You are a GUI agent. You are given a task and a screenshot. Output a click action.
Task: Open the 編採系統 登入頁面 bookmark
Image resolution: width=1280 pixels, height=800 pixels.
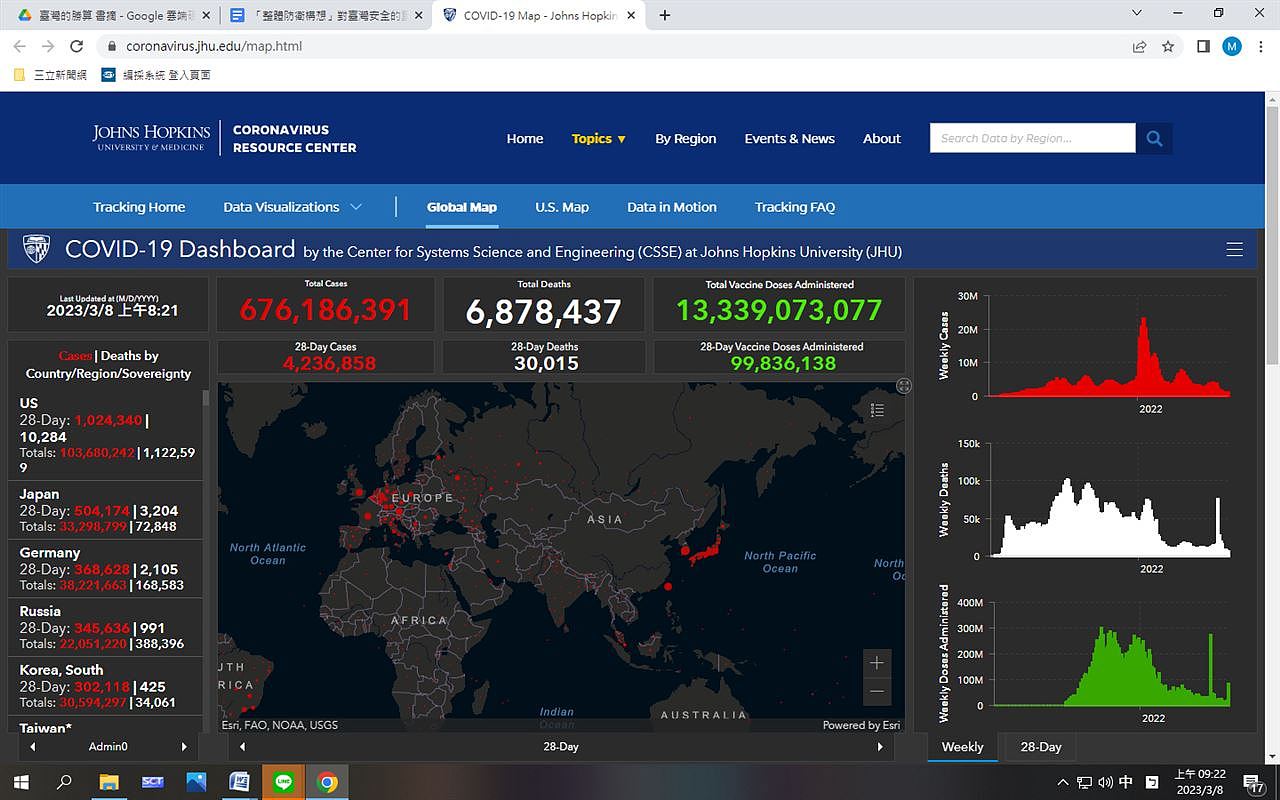(x=157, y=75)
